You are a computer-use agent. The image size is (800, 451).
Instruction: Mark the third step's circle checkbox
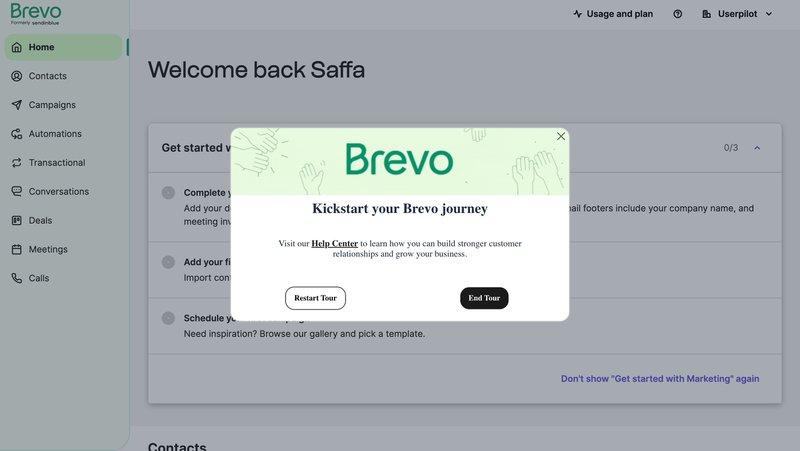click(x=168, y=318)
